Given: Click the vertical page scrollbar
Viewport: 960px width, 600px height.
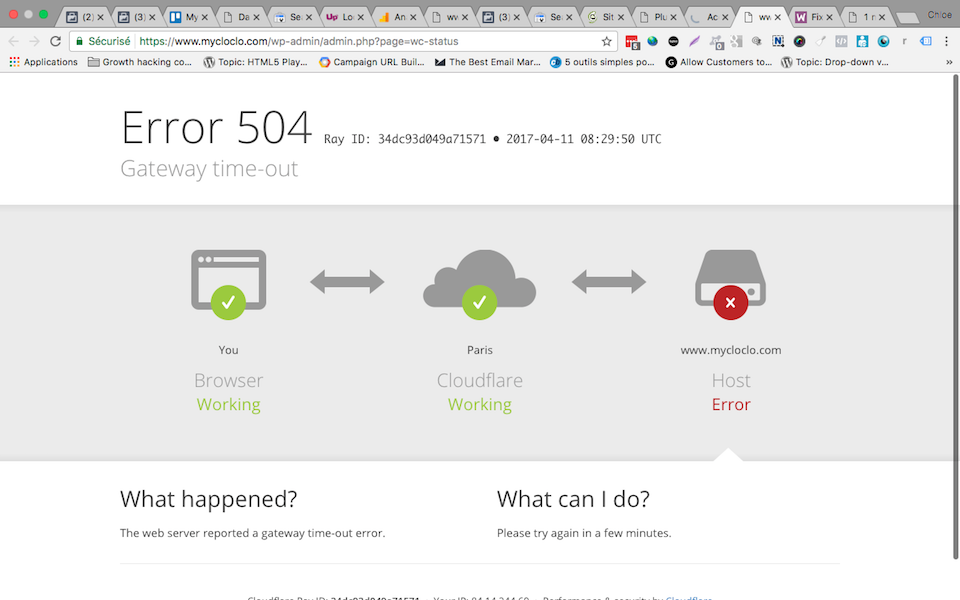Looking at the screenshot, I should tap(955, 317).
